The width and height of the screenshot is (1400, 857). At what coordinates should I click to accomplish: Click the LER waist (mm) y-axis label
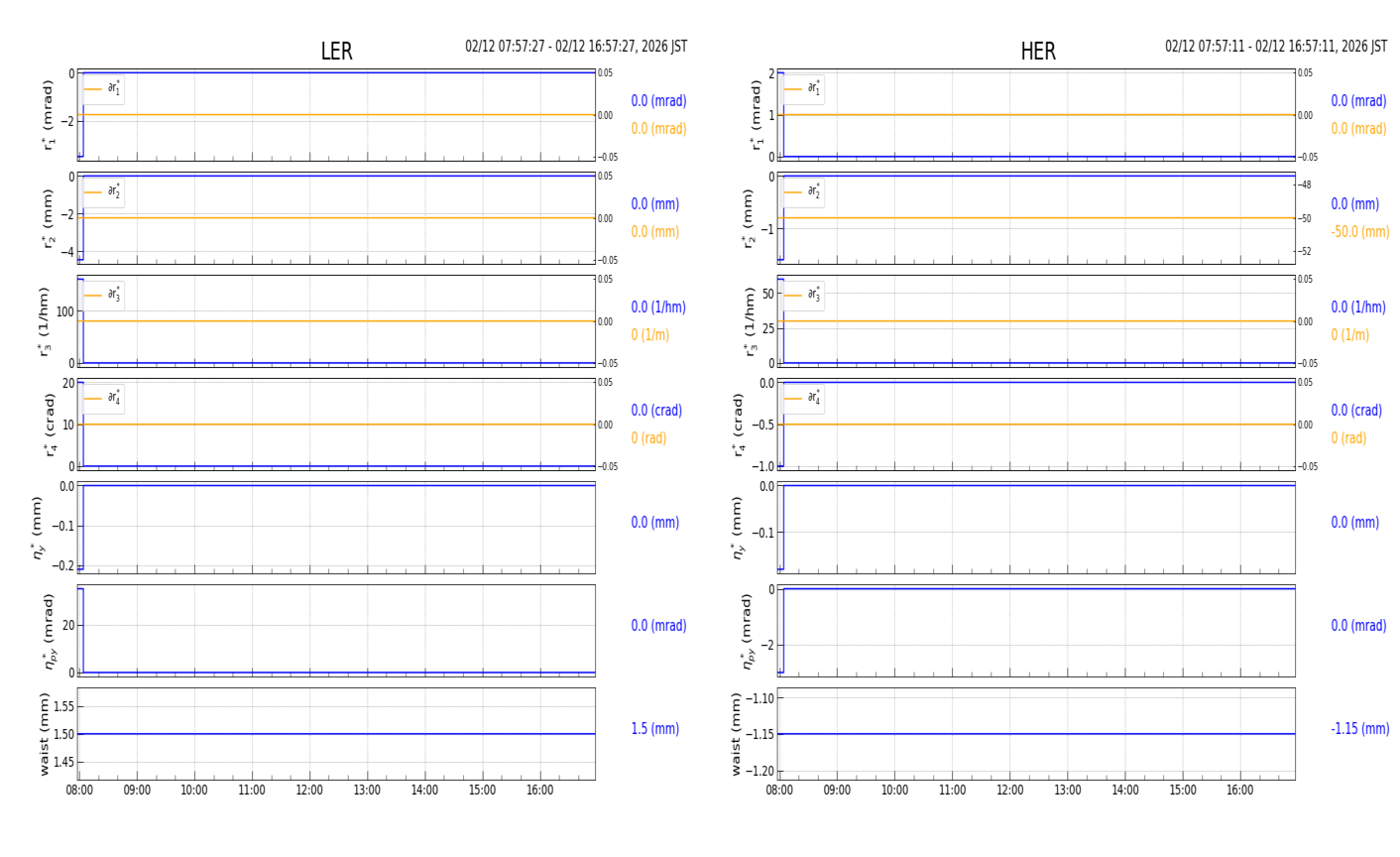coord(44,734)
